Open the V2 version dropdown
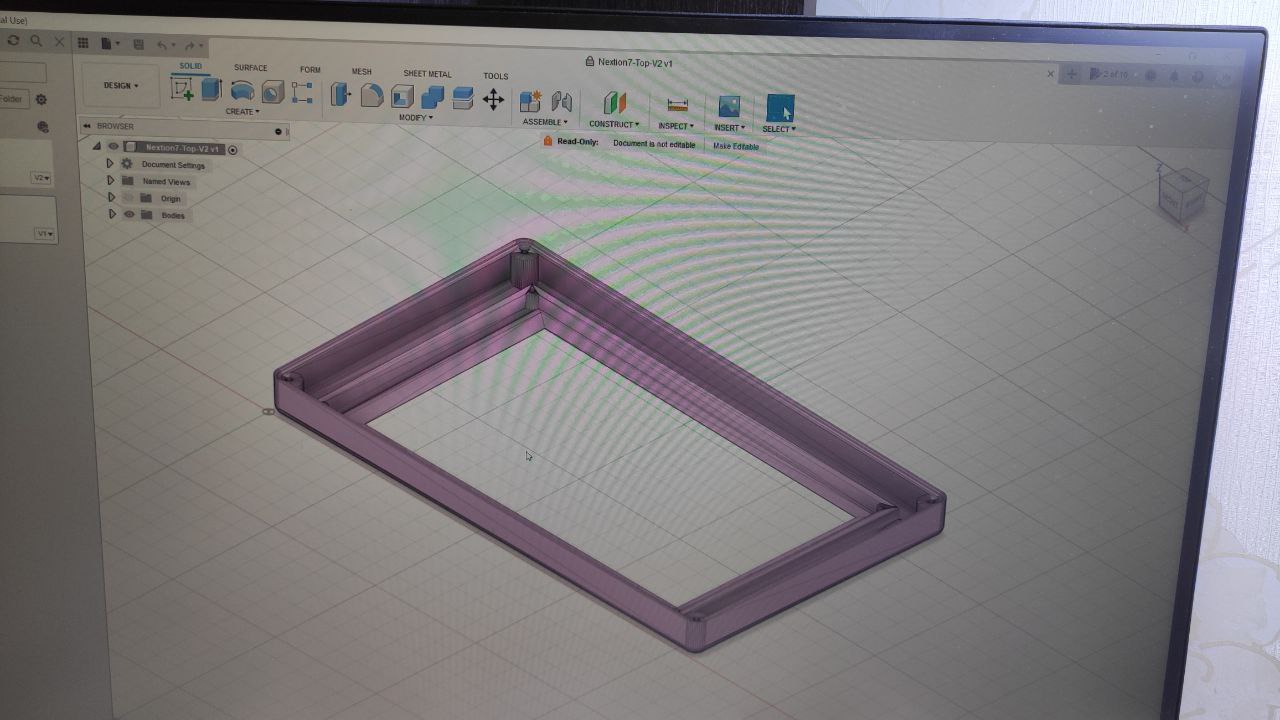 point(41,177)
